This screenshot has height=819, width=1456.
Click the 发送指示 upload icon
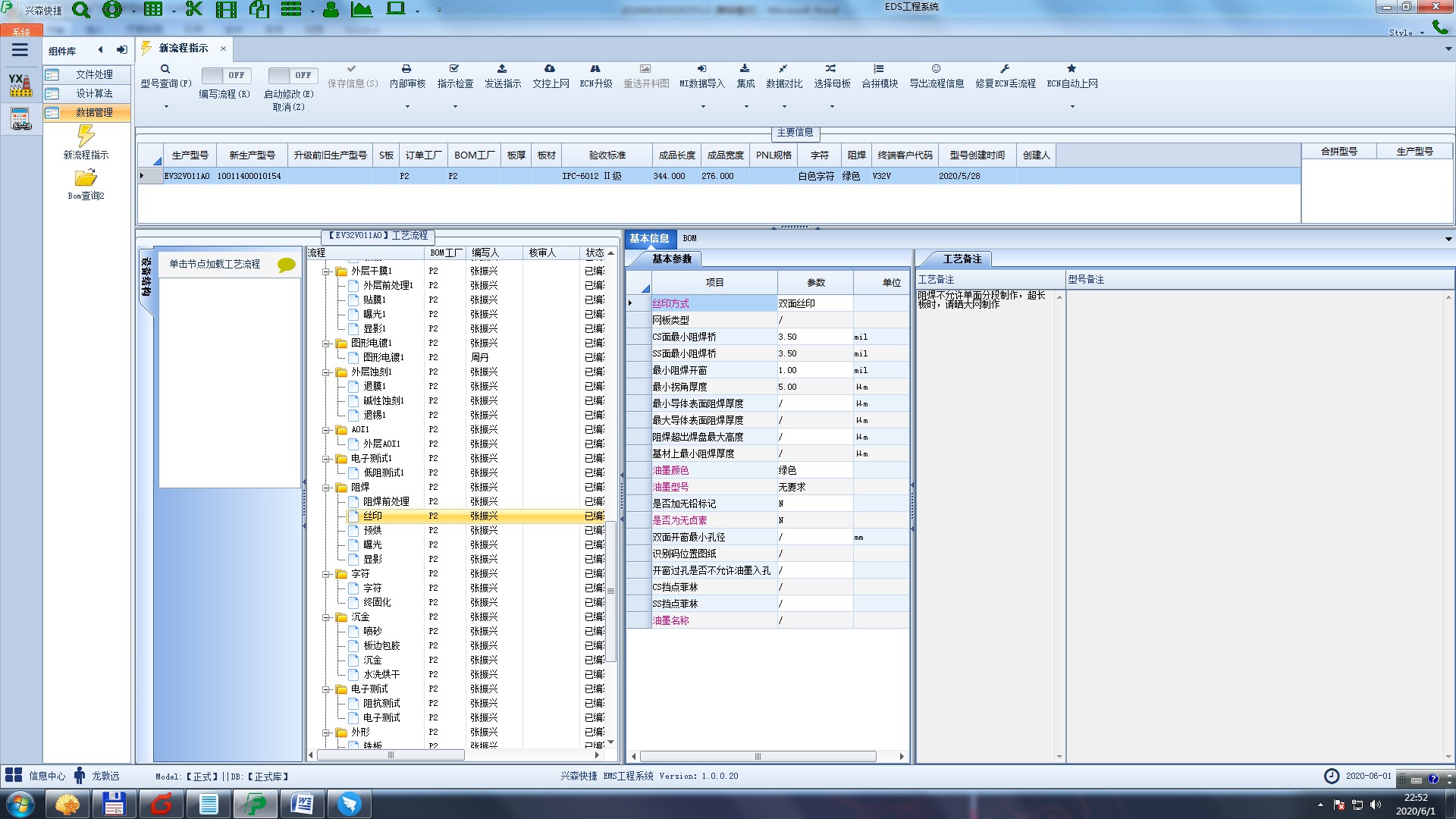point(502,69)
